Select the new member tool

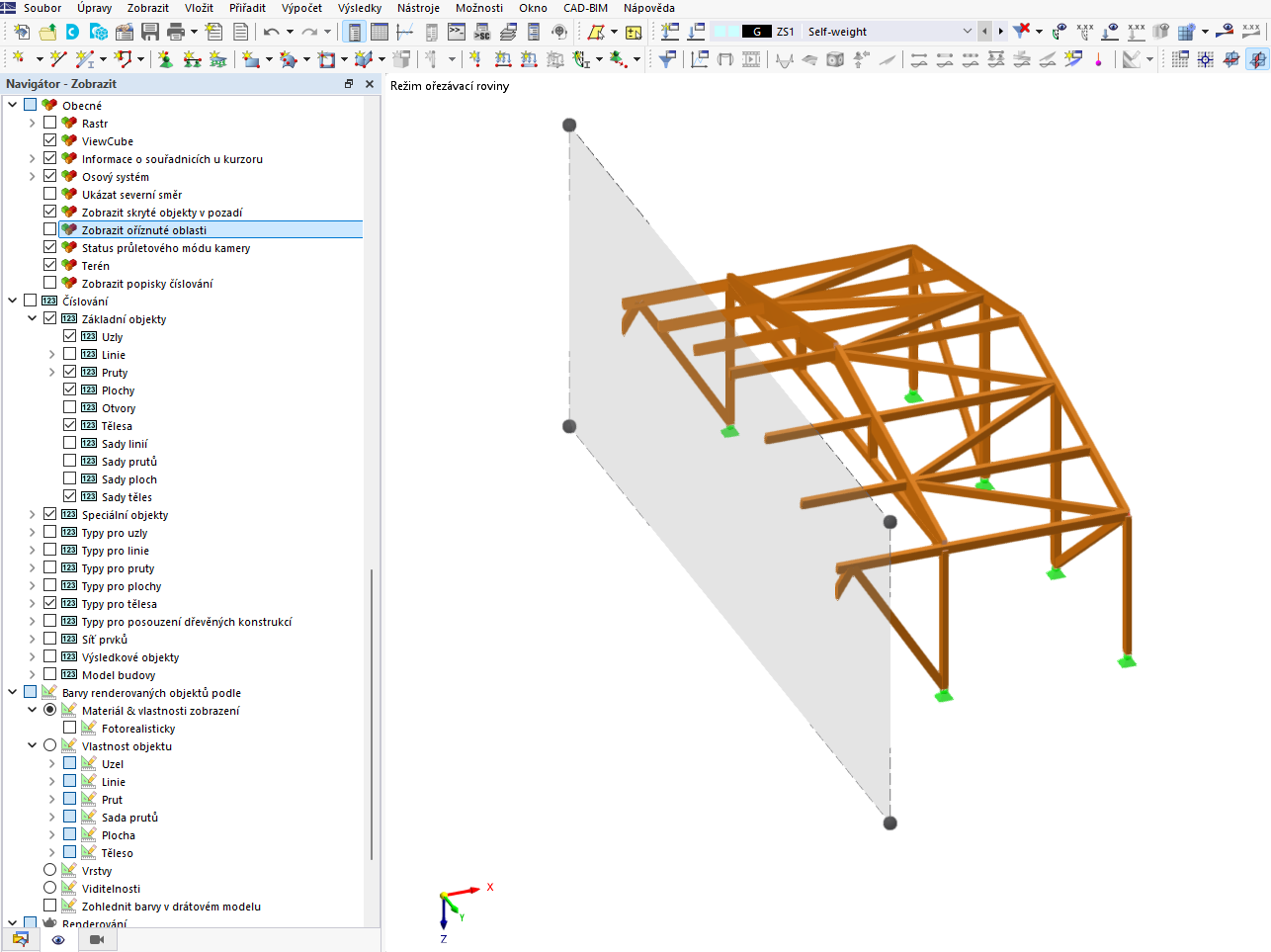click(x=85, y=59)
